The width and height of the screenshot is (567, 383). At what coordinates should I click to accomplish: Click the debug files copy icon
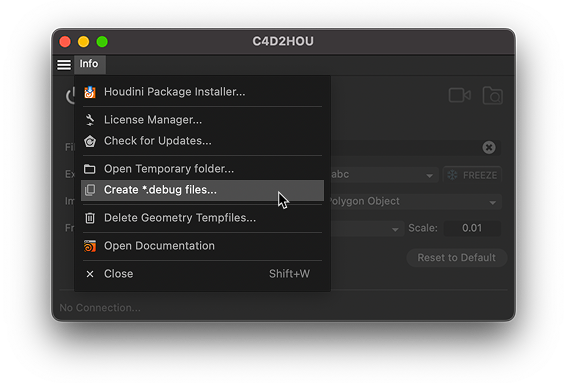coord(90,190)
